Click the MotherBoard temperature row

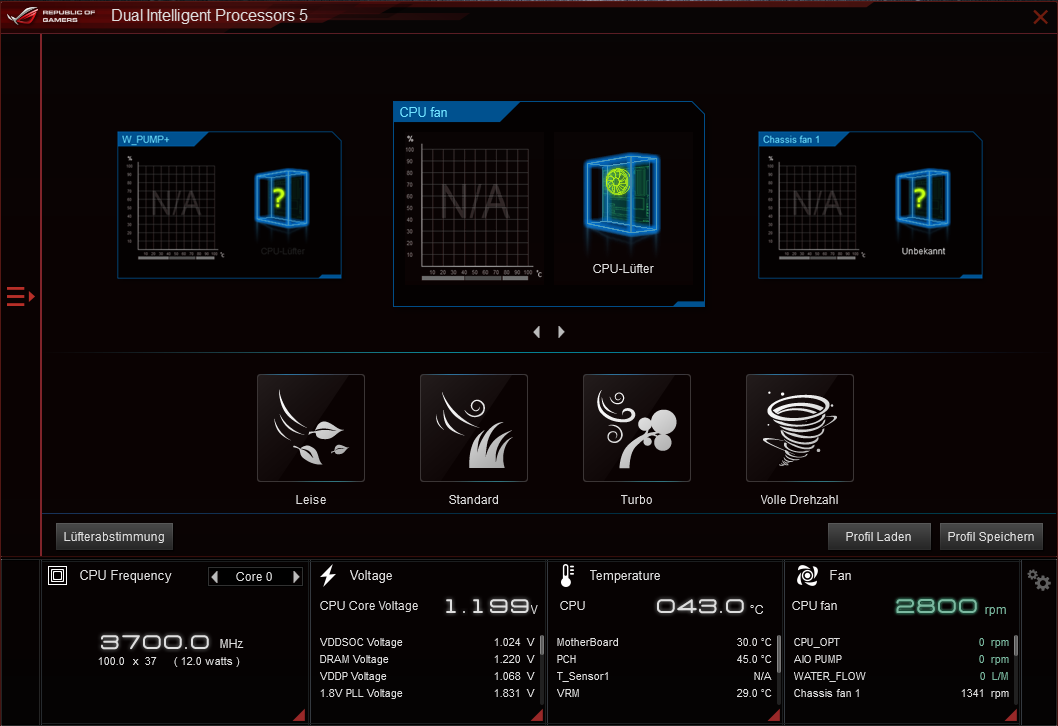(x=664, y=642)
